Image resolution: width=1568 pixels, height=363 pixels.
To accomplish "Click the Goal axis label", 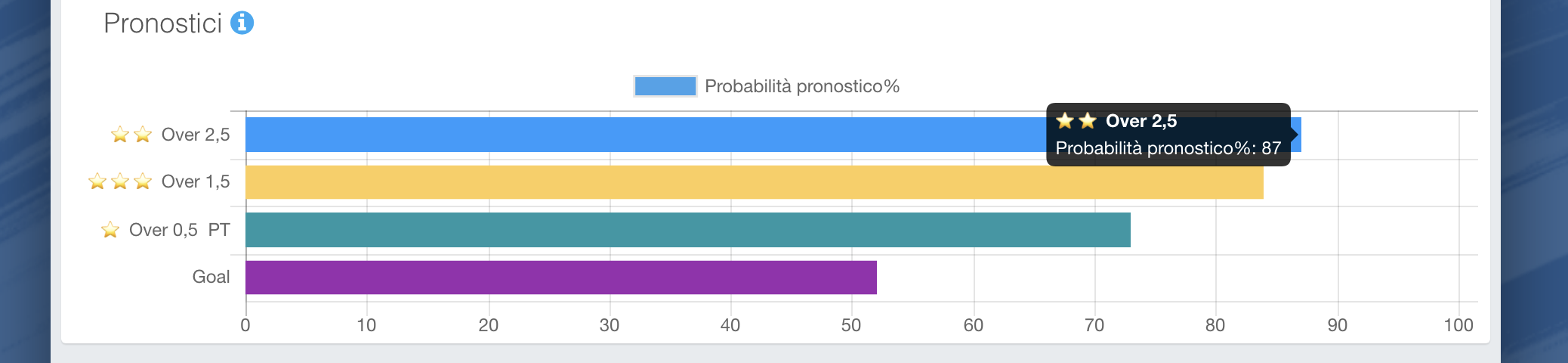I will (x=211, y=277).
